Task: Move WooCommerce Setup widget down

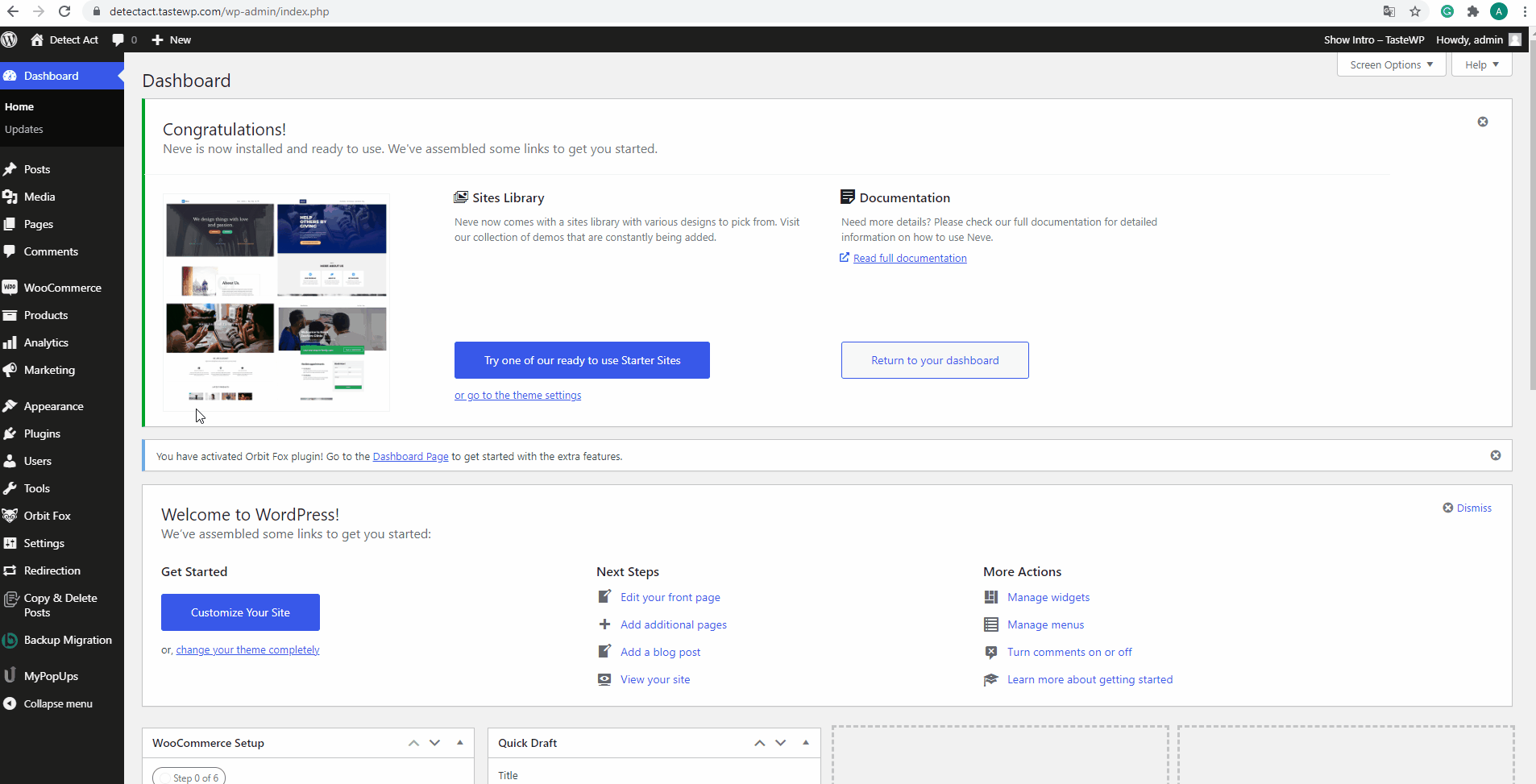Action: tap(435, 743)
